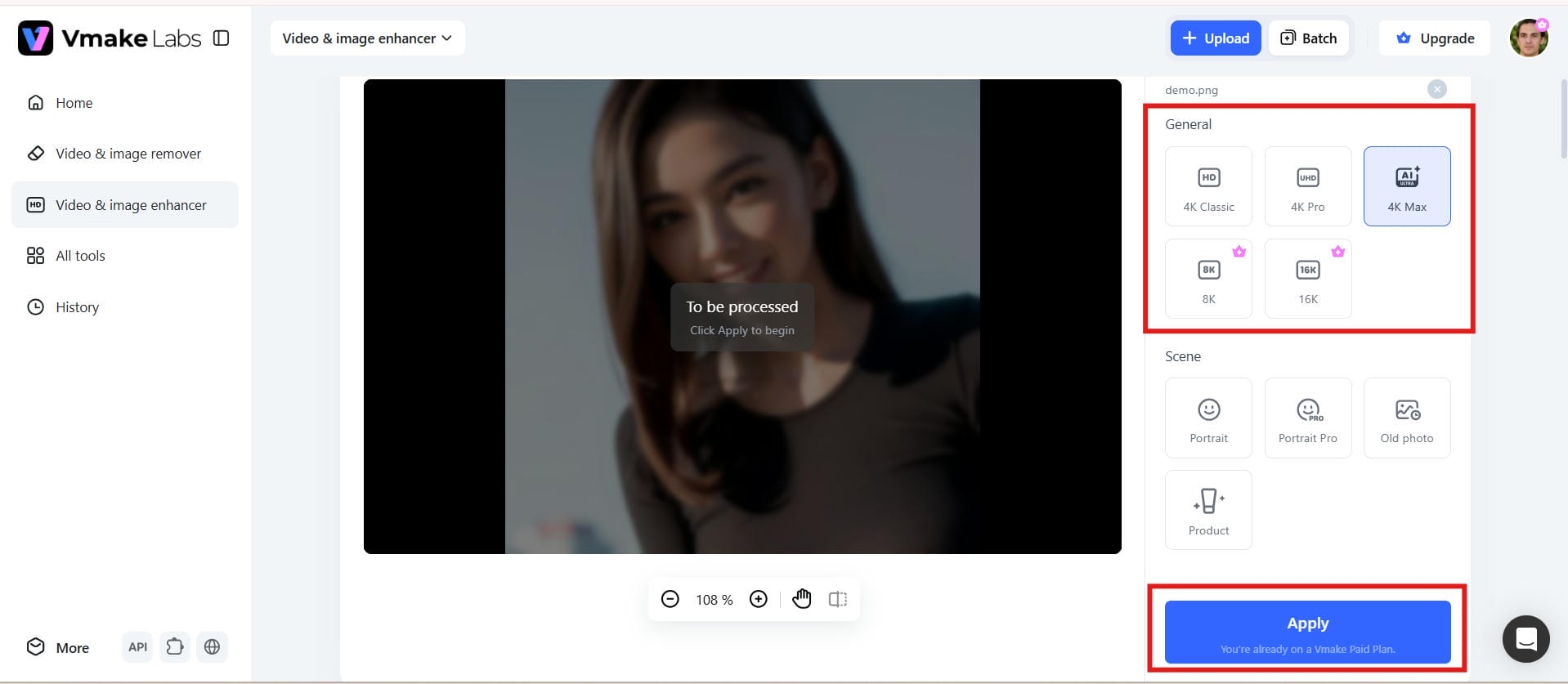Screen dimensions: 1568x684
Task: Collapse the sidebar panel icon
Action: [221, 38]
